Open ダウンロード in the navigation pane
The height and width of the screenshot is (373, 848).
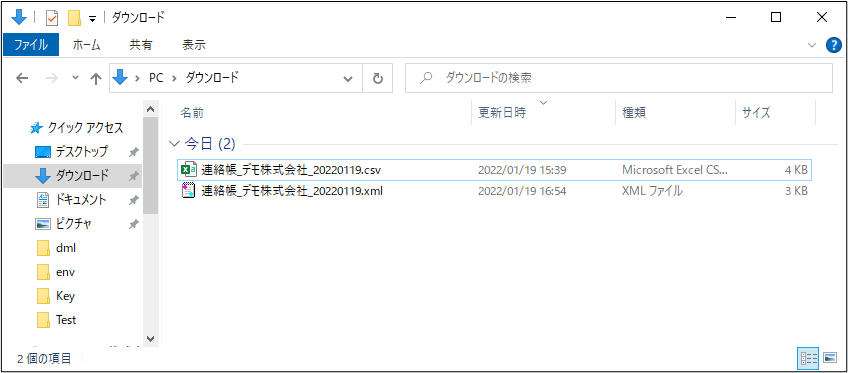(82, 176)
